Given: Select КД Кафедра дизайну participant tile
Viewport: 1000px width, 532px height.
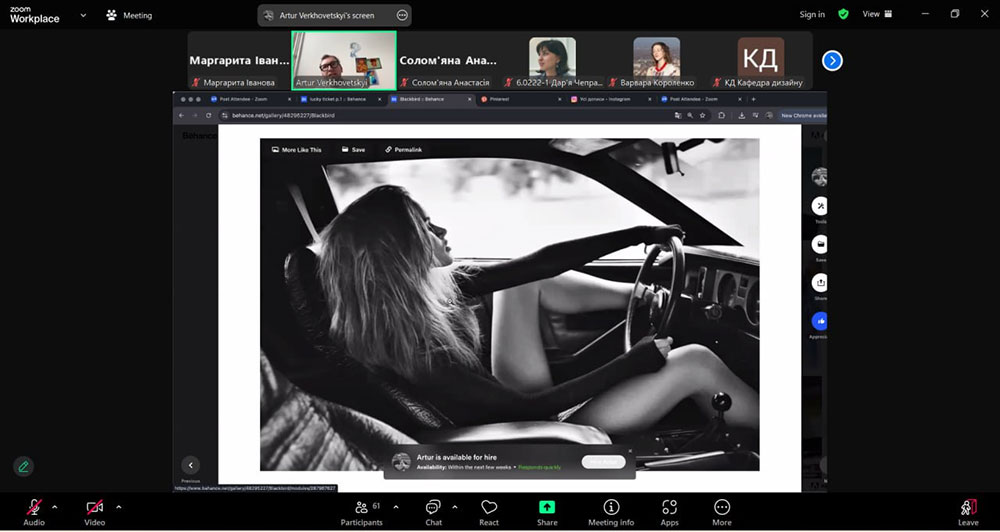Looking at the screenshot, I should click(x=761, y=61).
